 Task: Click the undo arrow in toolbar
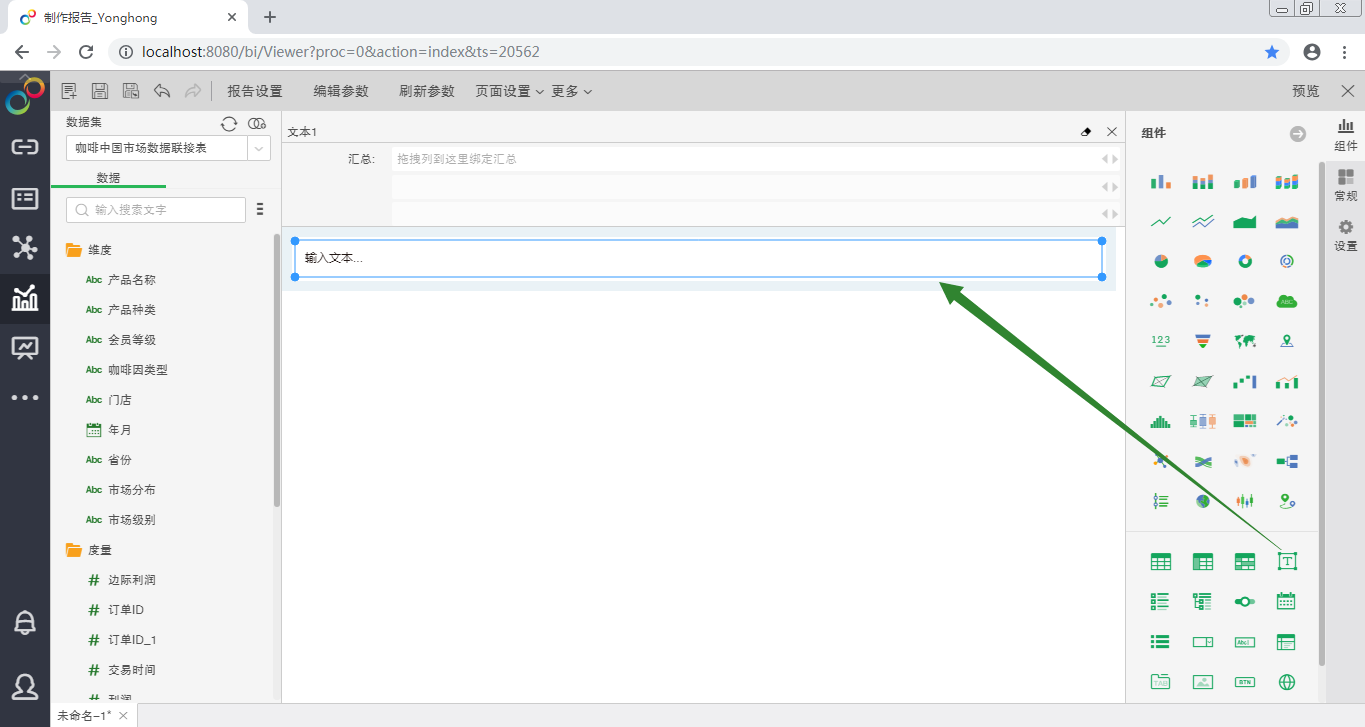(162, 91)
